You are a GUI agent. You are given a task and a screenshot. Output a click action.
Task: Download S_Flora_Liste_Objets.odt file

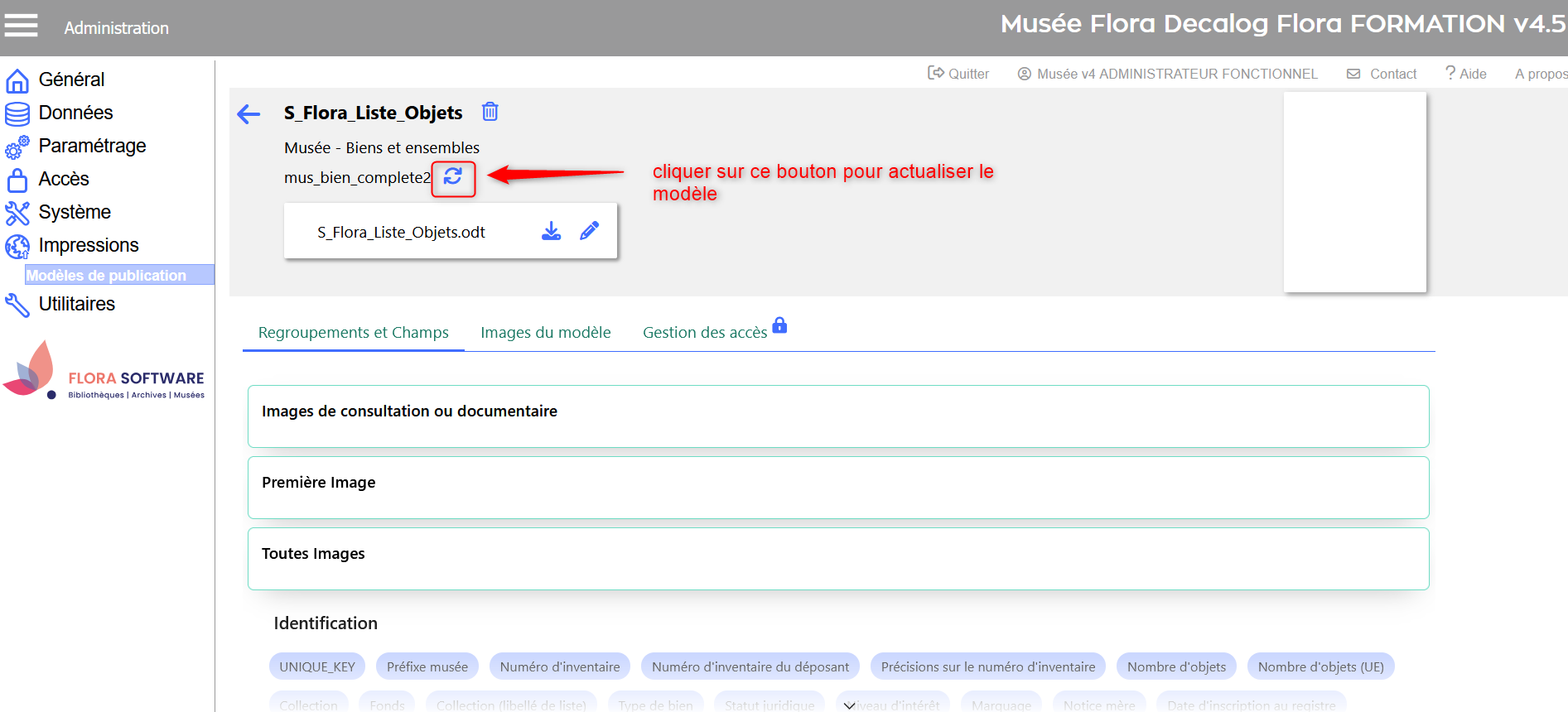click(x=551, y=232)
